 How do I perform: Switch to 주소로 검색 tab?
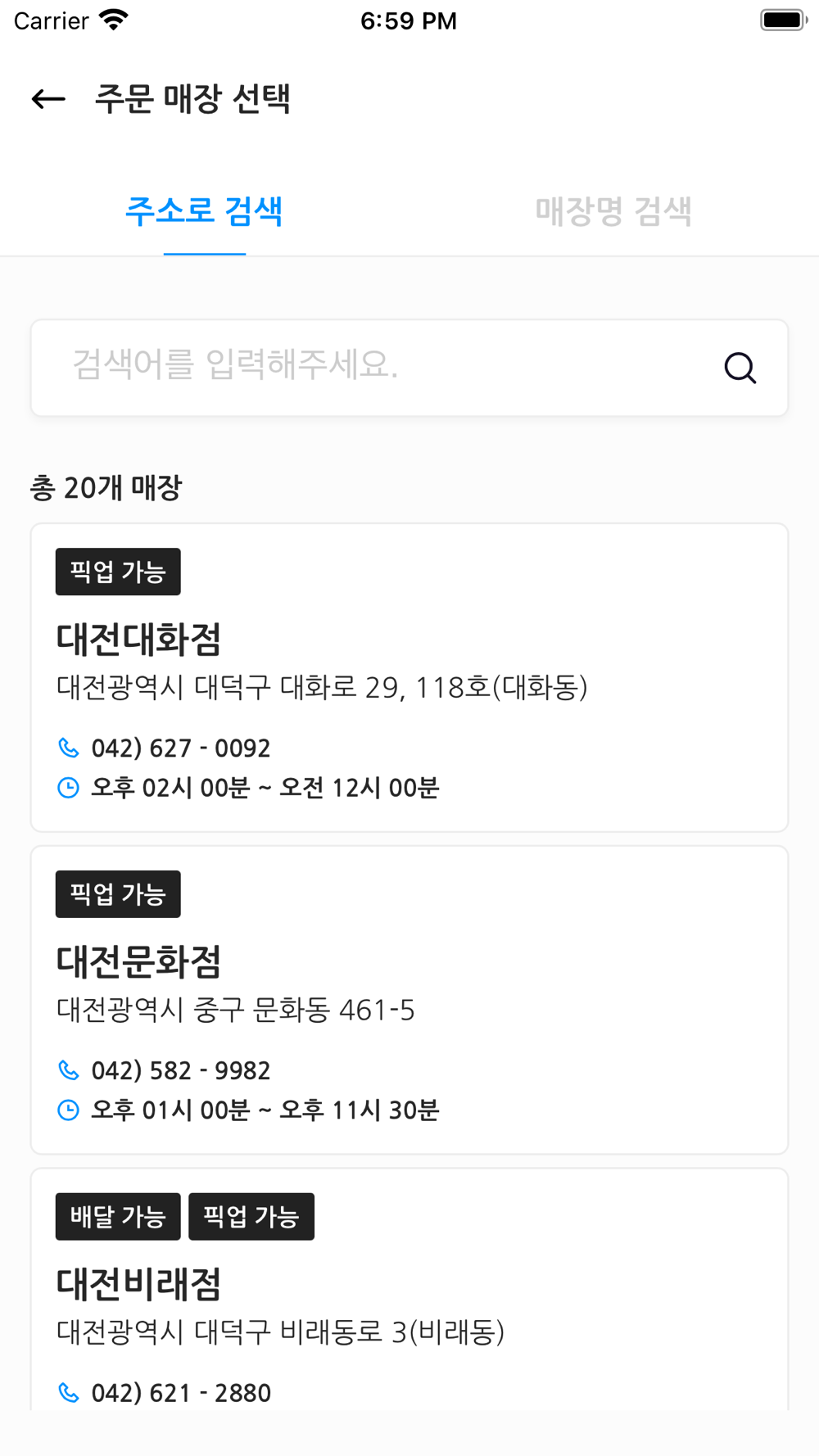[204, 211]
